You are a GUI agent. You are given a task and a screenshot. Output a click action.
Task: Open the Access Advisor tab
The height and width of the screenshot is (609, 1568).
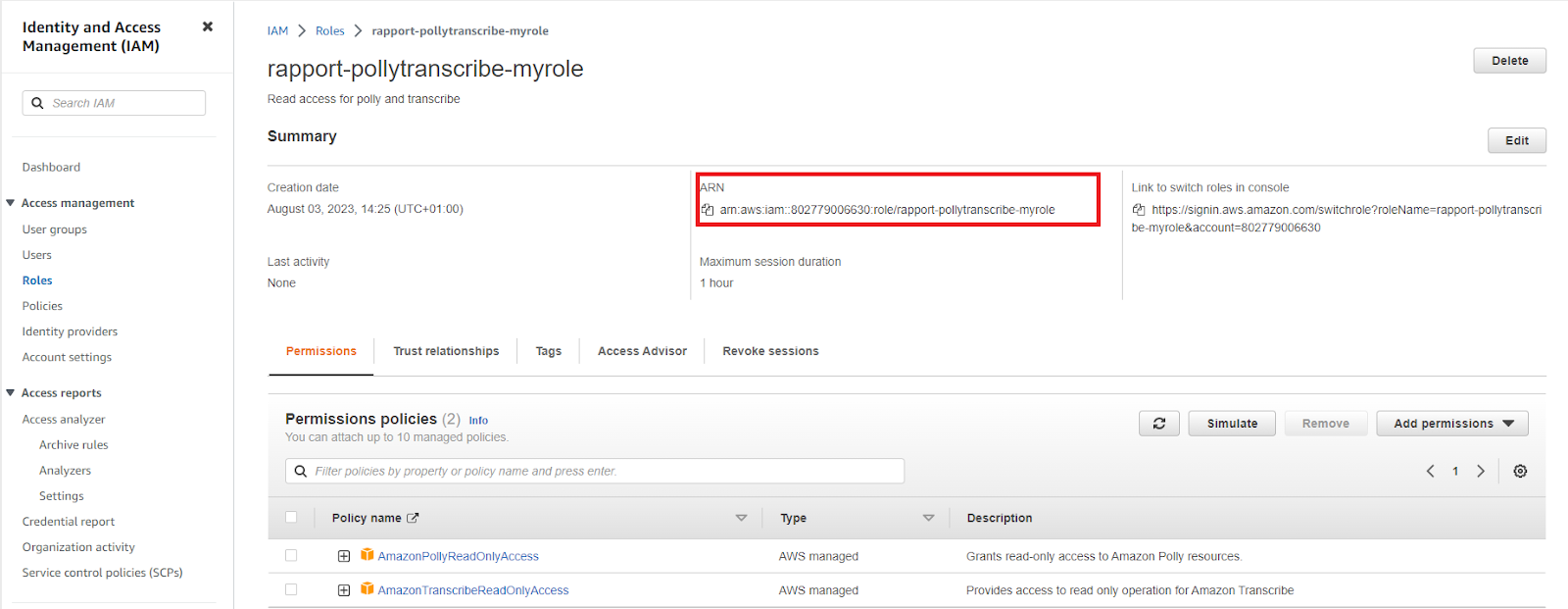click(642, 351)
